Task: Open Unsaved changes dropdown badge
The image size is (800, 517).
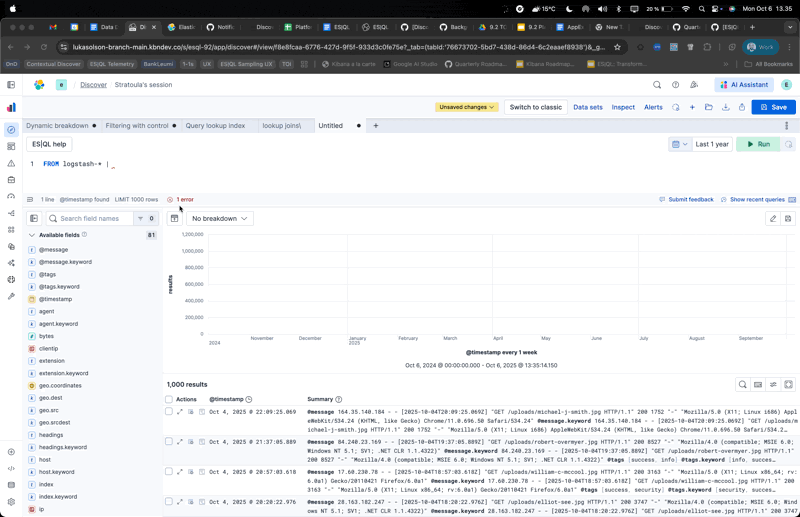Action: (466, 107)
